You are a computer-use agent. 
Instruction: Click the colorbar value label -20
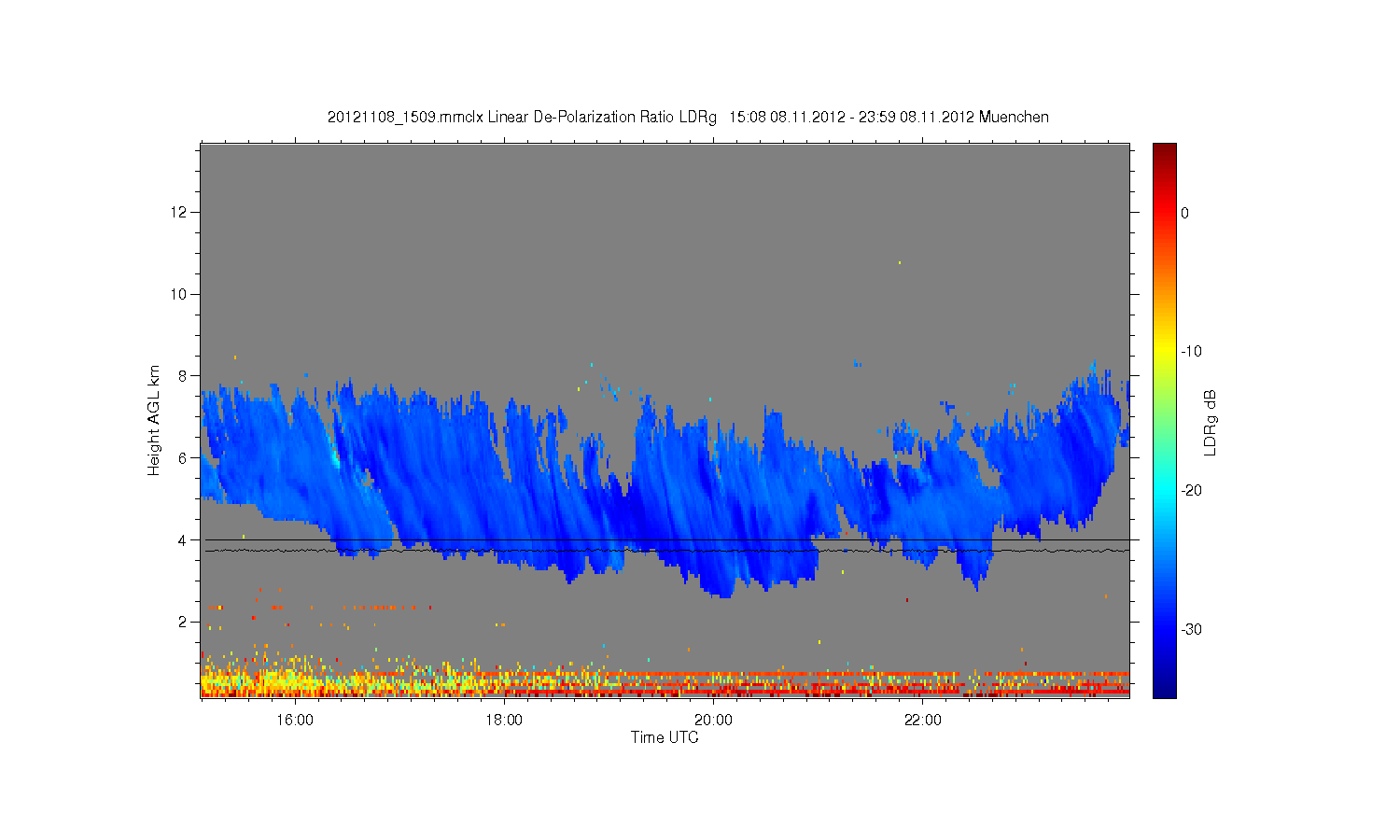(x=1191, y=491)
